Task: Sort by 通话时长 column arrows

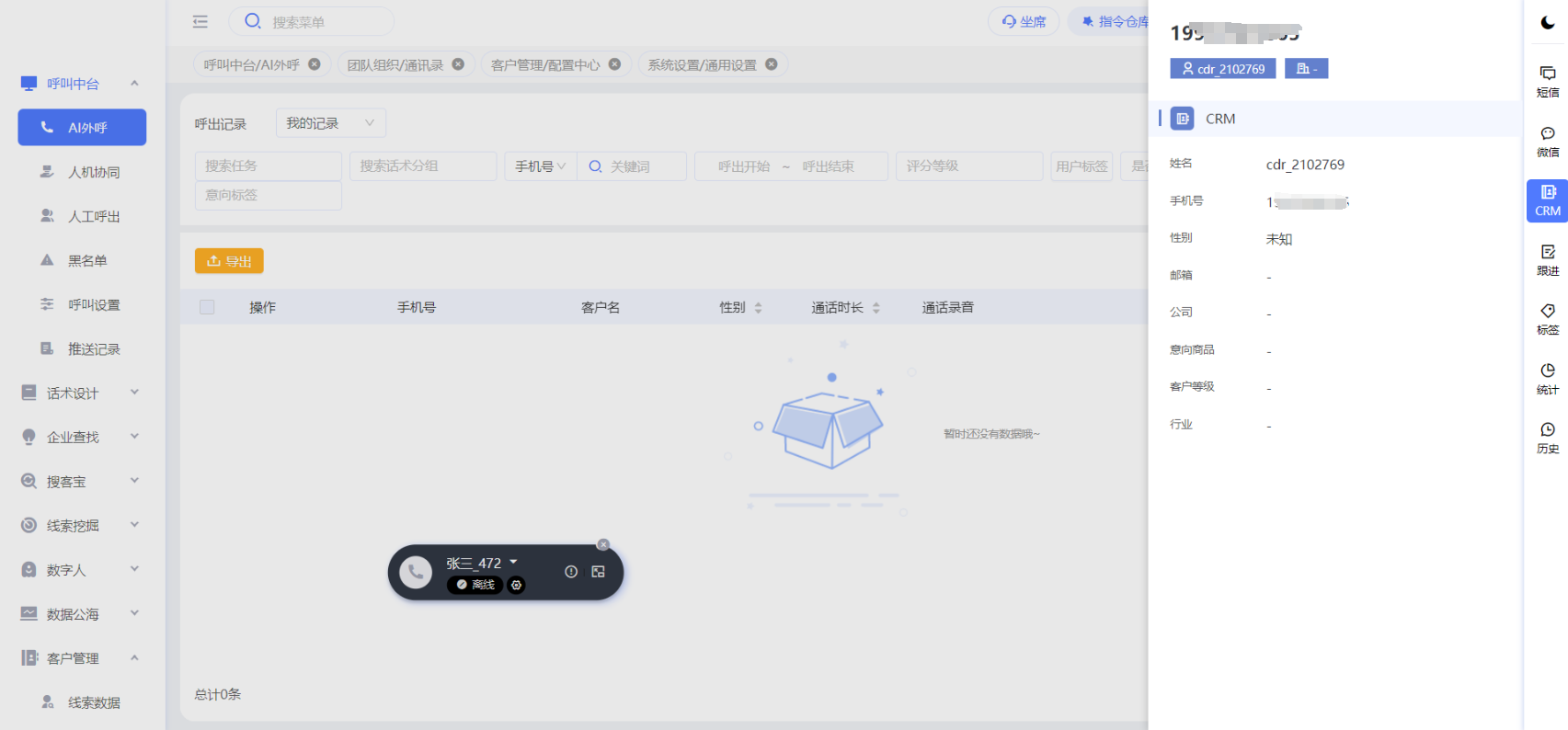Action: point(876,308)
